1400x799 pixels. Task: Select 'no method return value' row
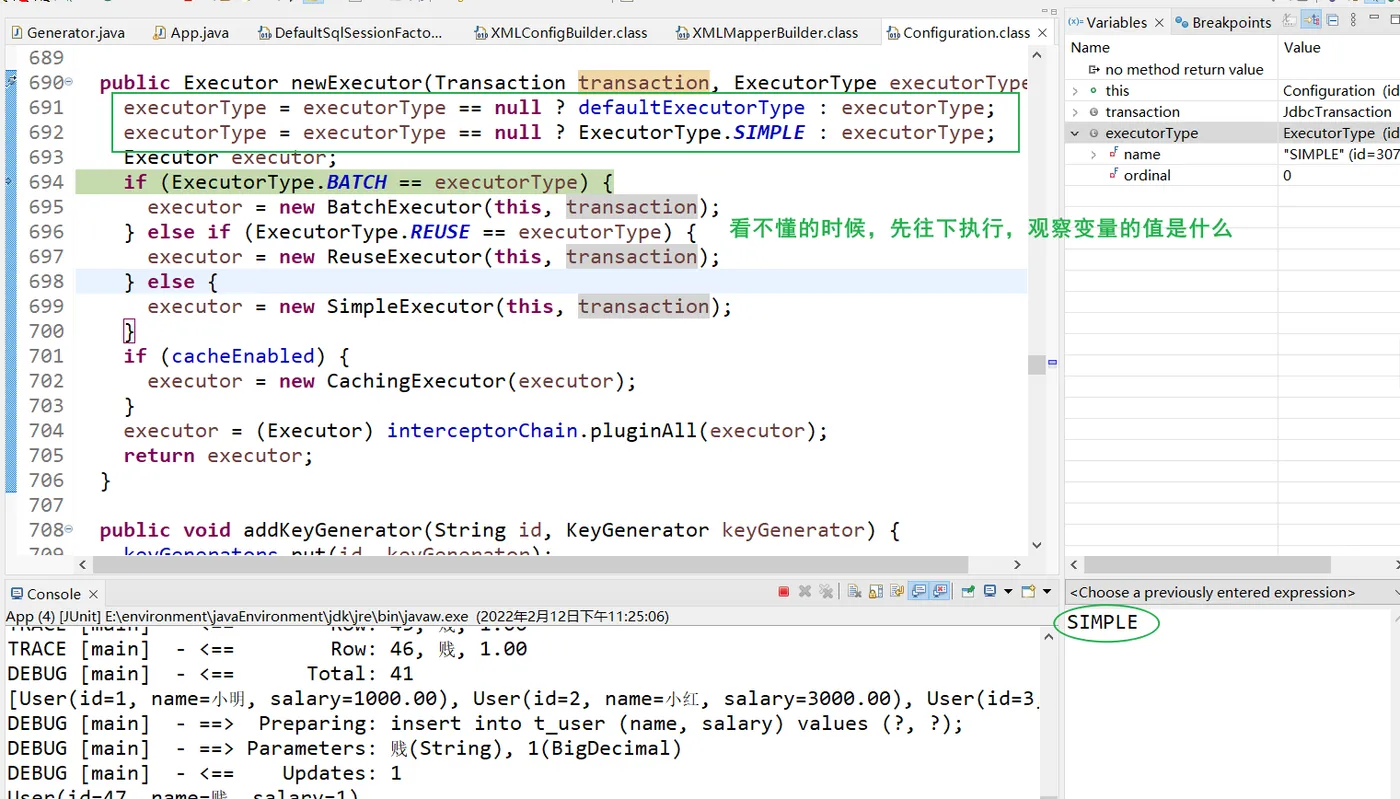(1232, 70)
